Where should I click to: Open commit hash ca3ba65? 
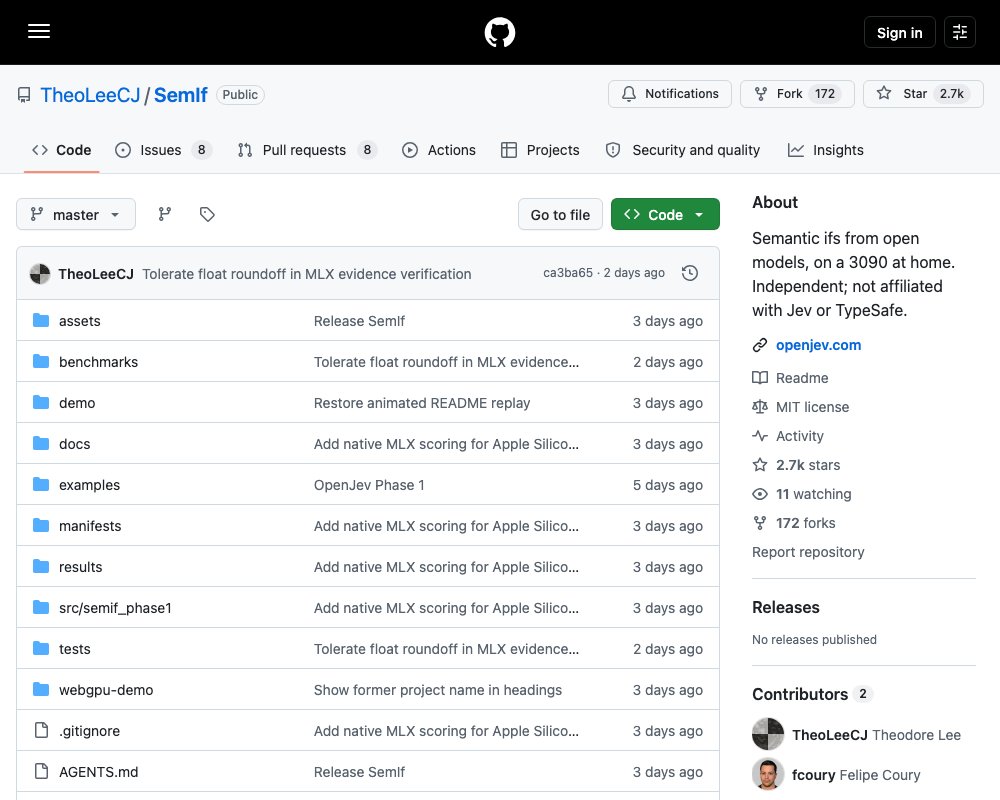[568, 273]
